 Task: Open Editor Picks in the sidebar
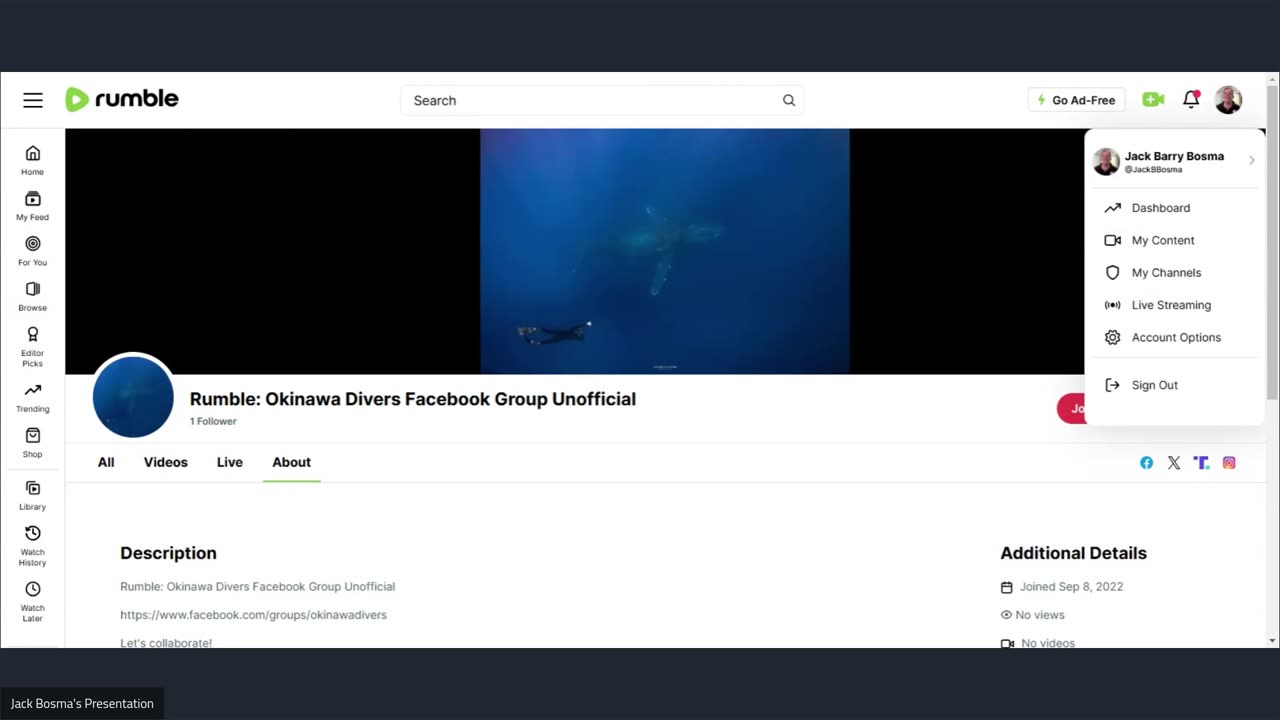(x=33, y=347)
